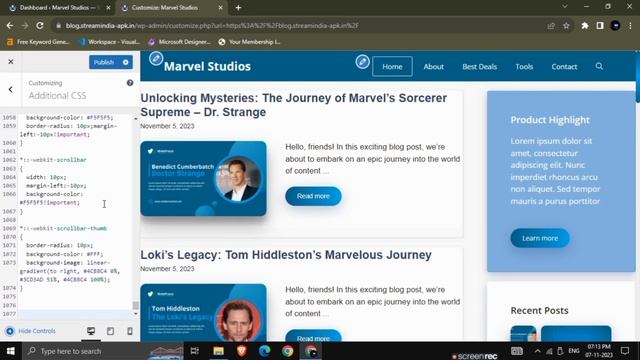Open Microsoft Edge from the taskbar

(264, 351)
